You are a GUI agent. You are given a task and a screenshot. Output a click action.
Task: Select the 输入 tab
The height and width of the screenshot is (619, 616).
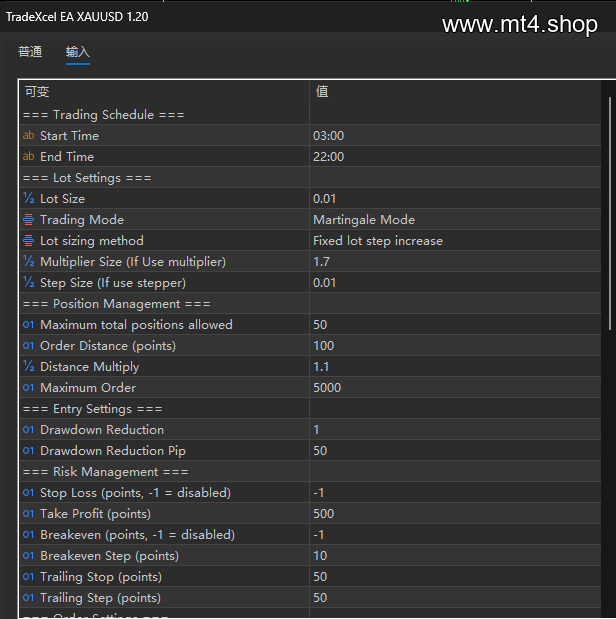pos(78,52)
